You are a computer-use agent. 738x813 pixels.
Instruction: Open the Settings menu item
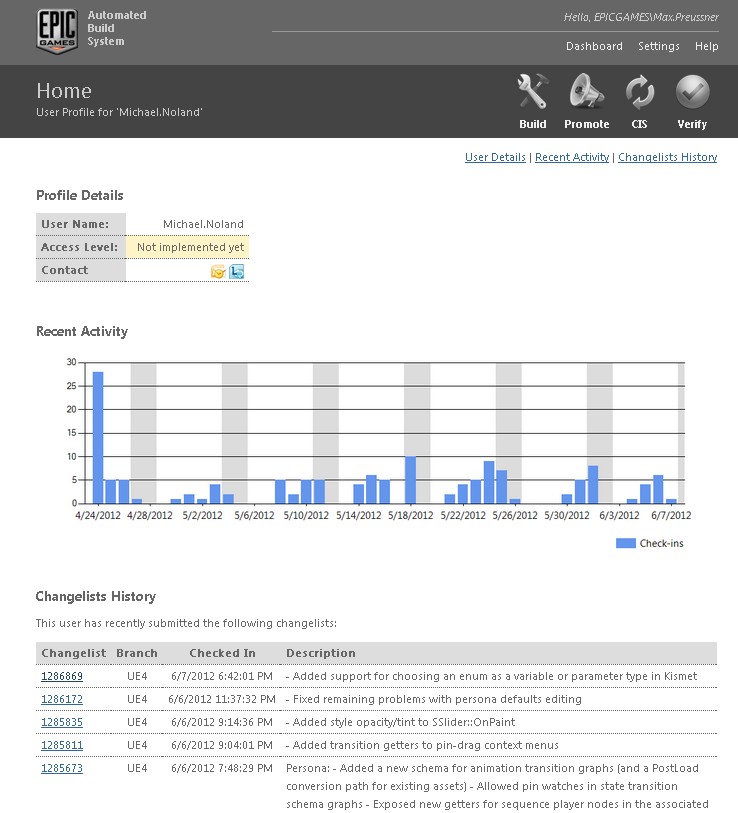click(659, 46)
